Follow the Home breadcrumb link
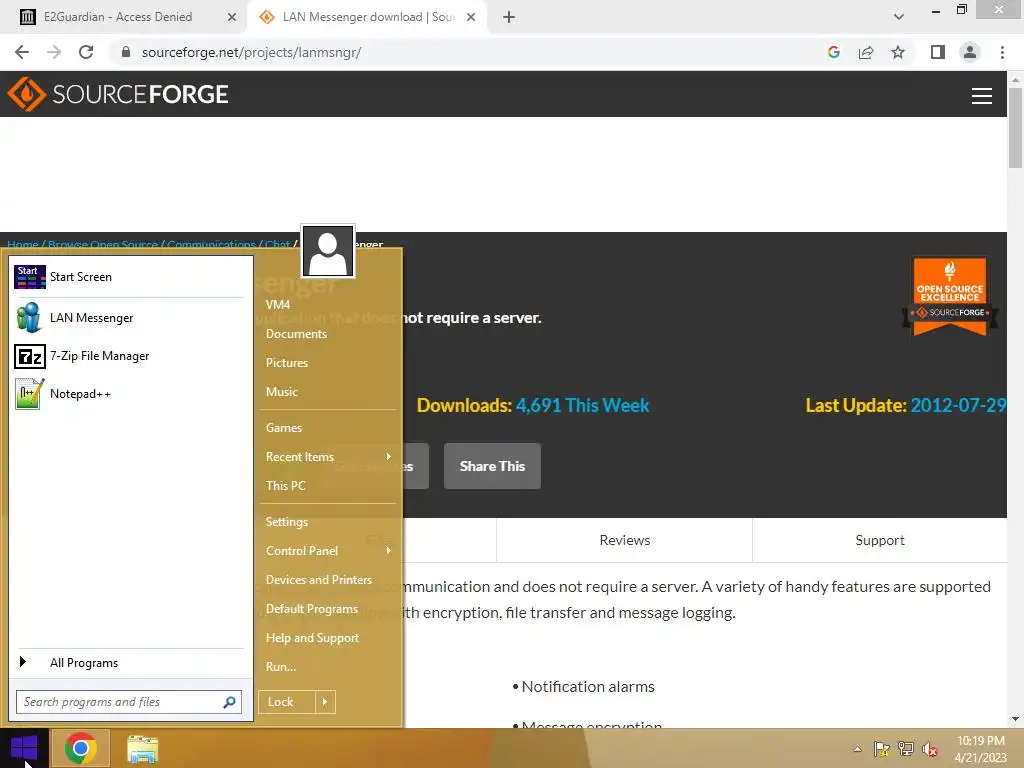 [23, 244]
